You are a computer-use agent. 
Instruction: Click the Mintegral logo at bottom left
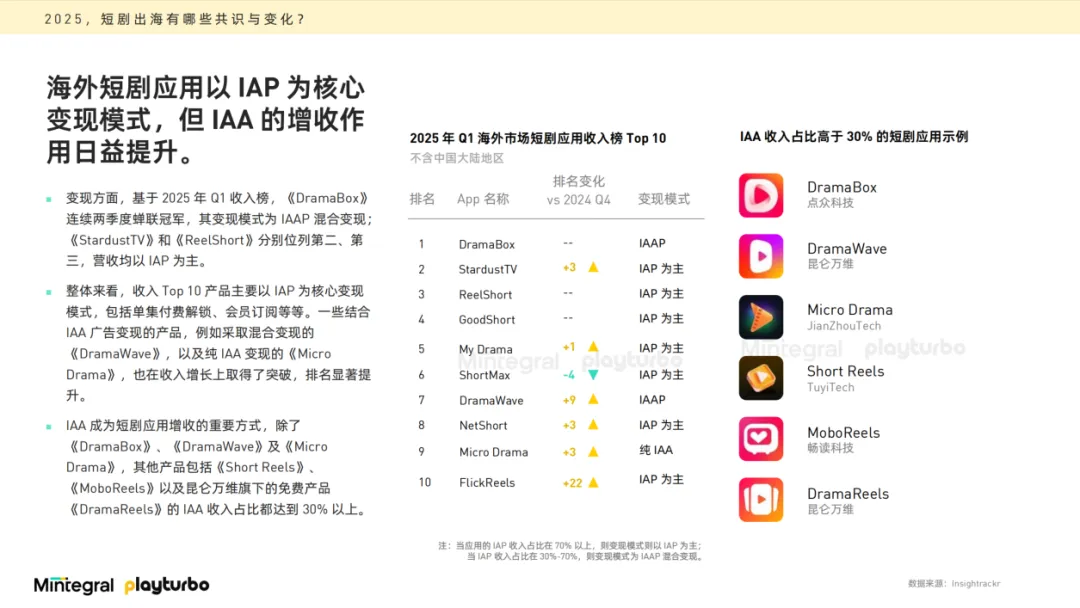74,585
